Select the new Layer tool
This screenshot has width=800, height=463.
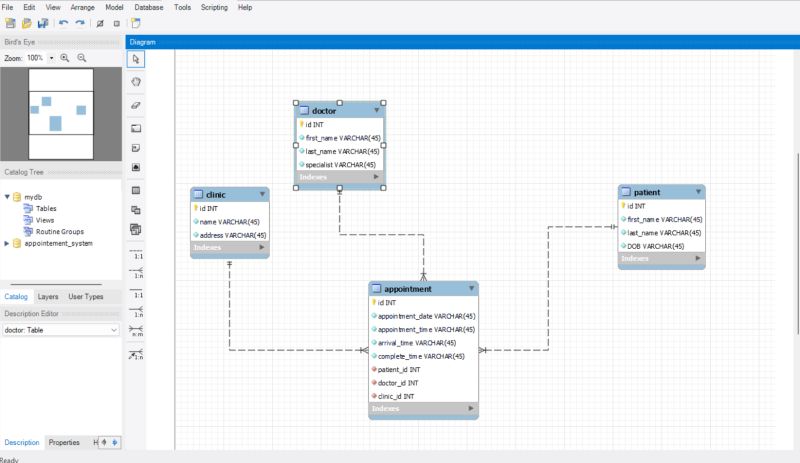click(x=136, y=127)
